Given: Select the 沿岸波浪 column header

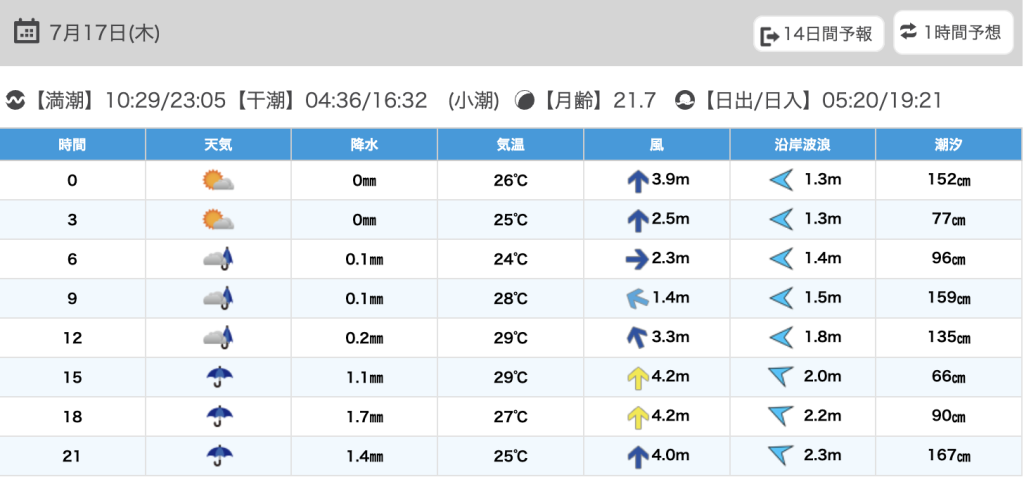Looking at the screenshot, I should (803, 145).
